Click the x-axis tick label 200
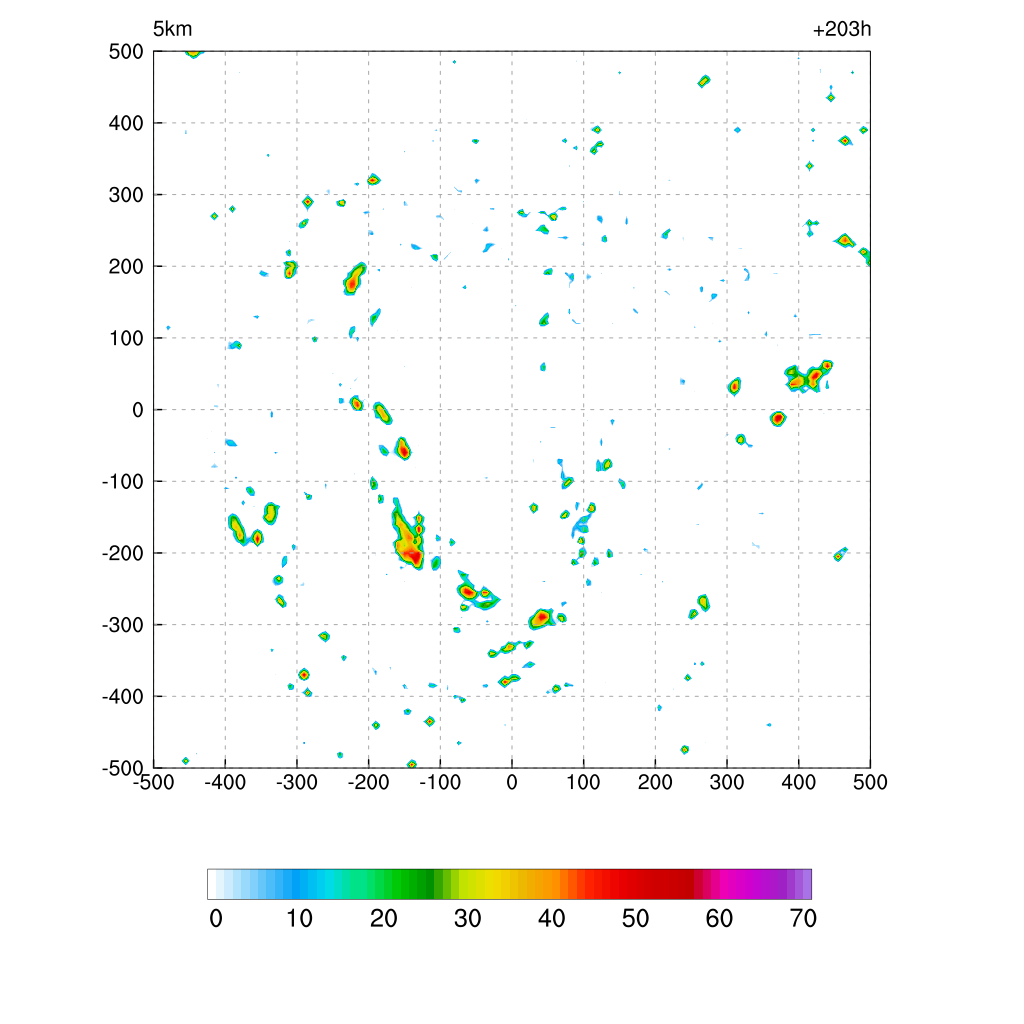Viewport: 1024px width, 1024px height. pyautogui.click(x=655, y=782)
